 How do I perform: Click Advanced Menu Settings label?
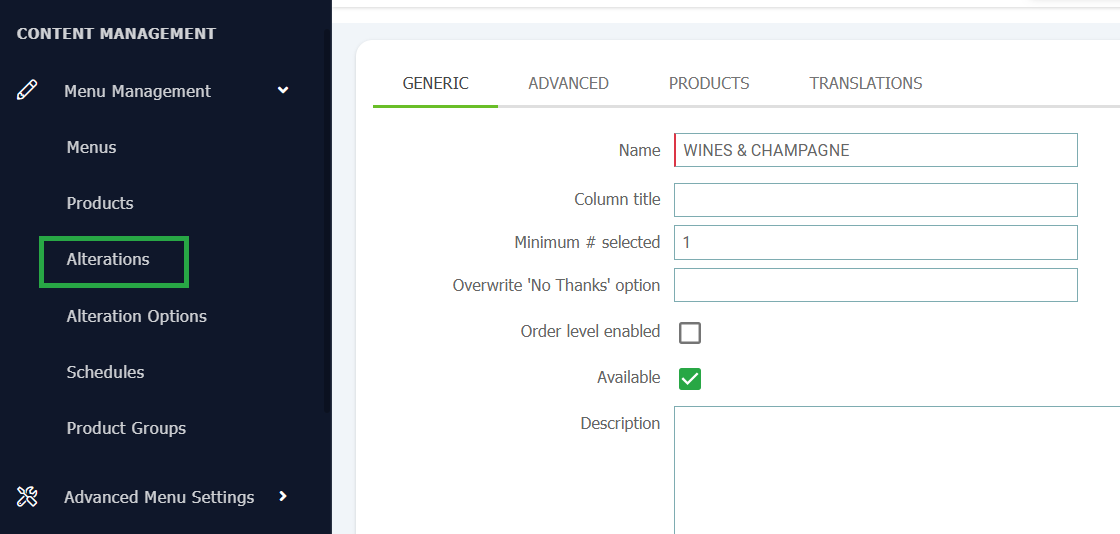(159, 497)
